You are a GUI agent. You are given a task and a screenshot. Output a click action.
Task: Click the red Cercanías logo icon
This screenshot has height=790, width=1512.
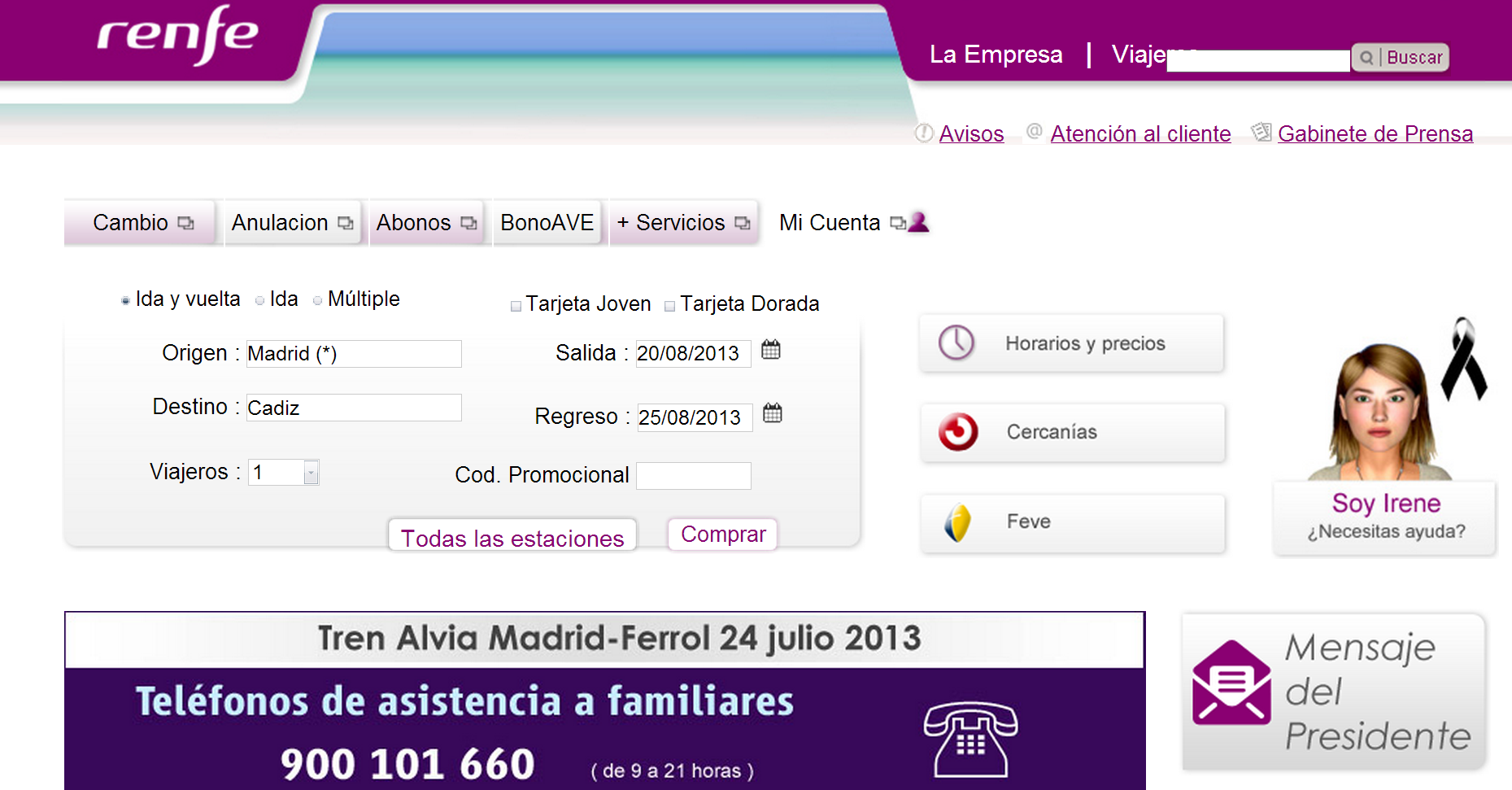point(958,431)
